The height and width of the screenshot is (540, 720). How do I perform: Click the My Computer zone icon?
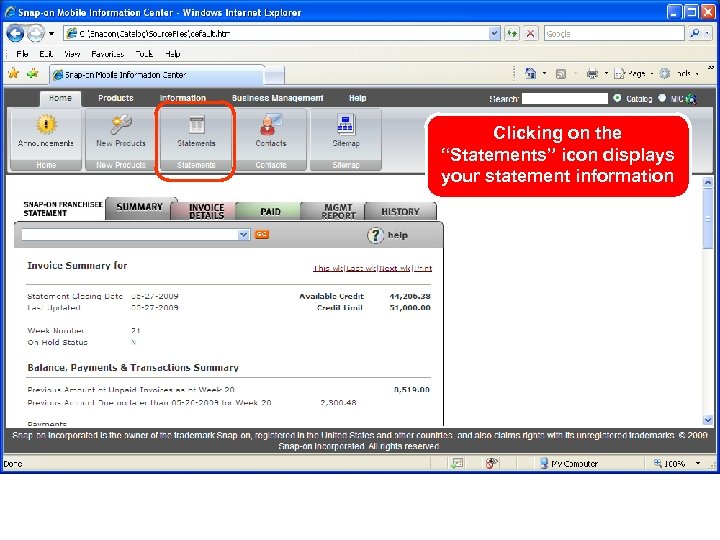pos(544,463)
